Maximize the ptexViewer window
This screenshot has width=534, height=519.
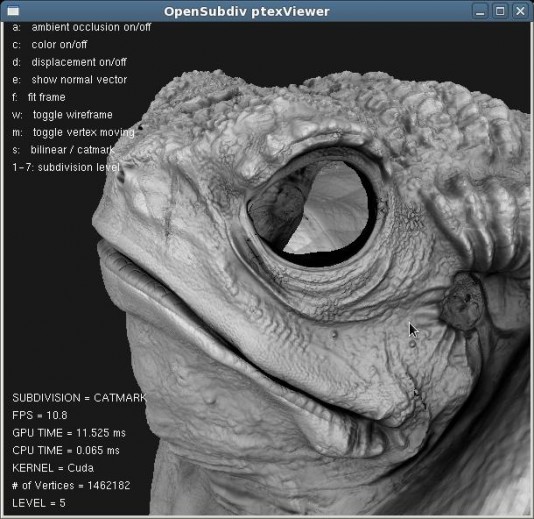500,11
